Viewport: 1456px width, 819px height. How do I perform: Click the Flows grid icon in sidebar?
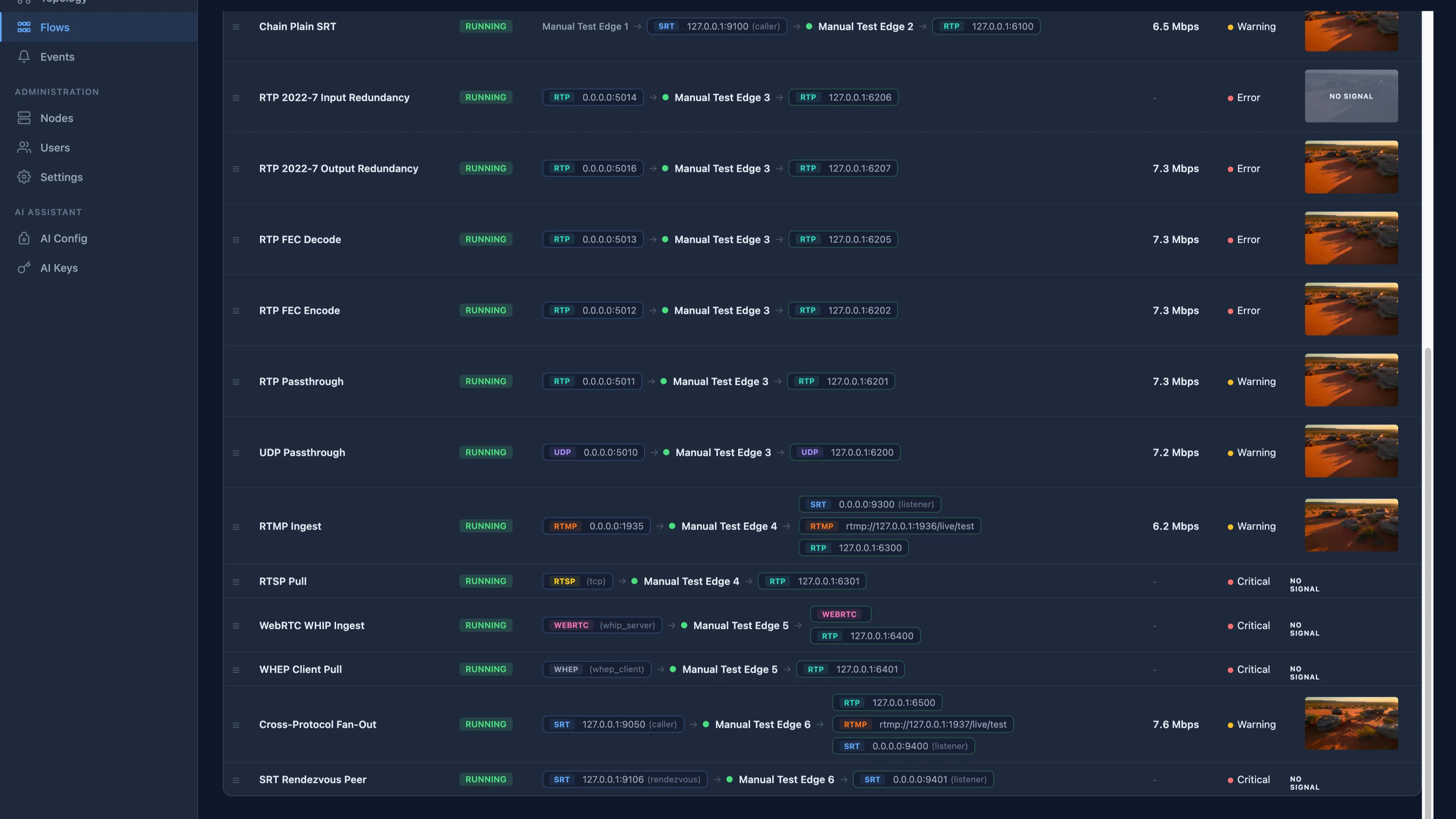(24, 26)
